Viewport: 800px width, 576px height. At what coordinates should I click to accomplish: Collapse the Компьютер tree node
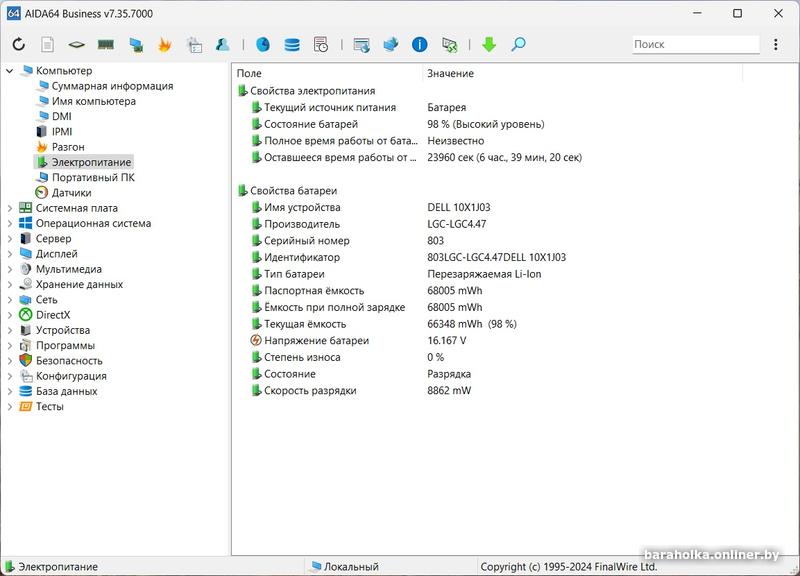(10, 71)
